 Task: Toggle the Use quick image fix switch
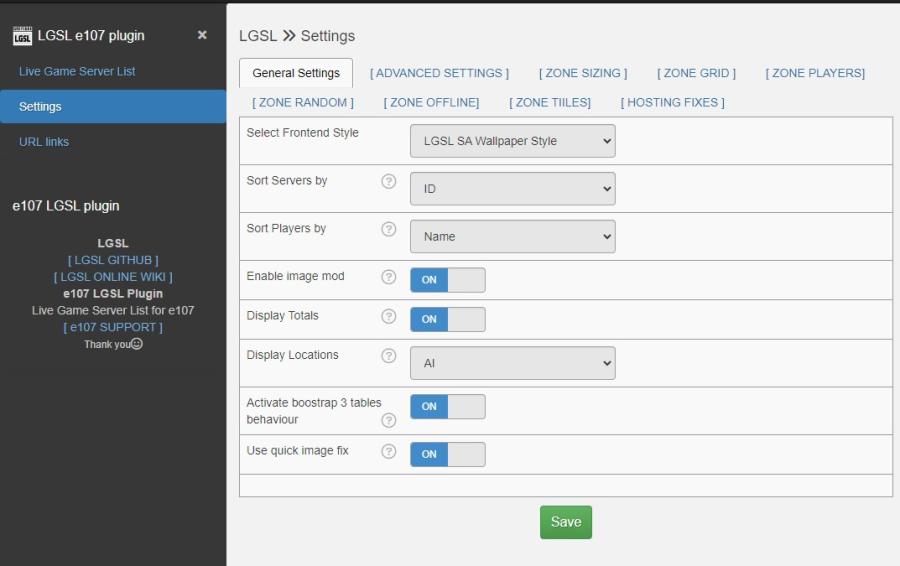448,454
